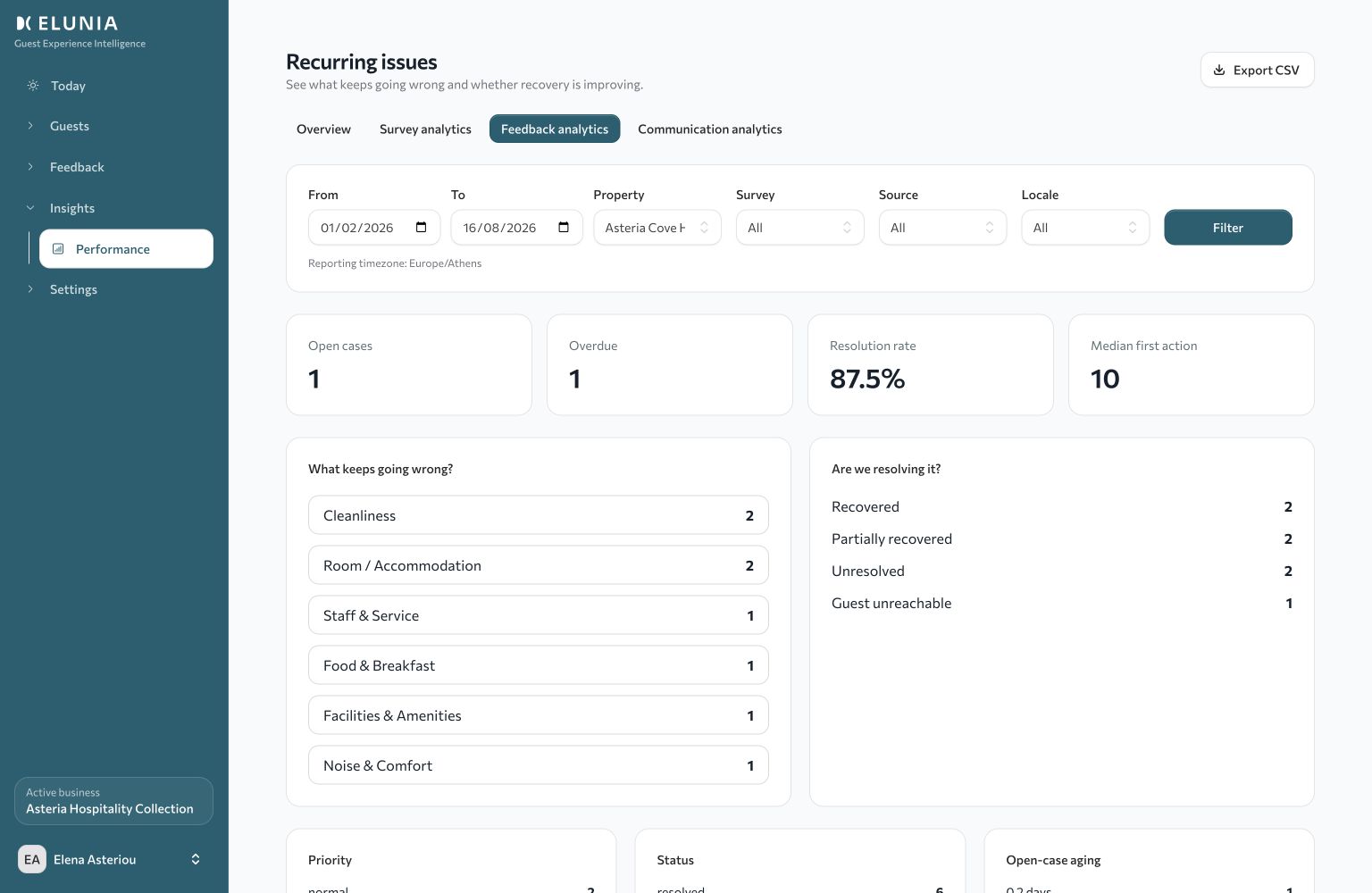Image resolution: width=1372 pixels, height=893 pixels.
Task: Click the Resolution rate 87.5% card
Action: [x=931, y=364]
